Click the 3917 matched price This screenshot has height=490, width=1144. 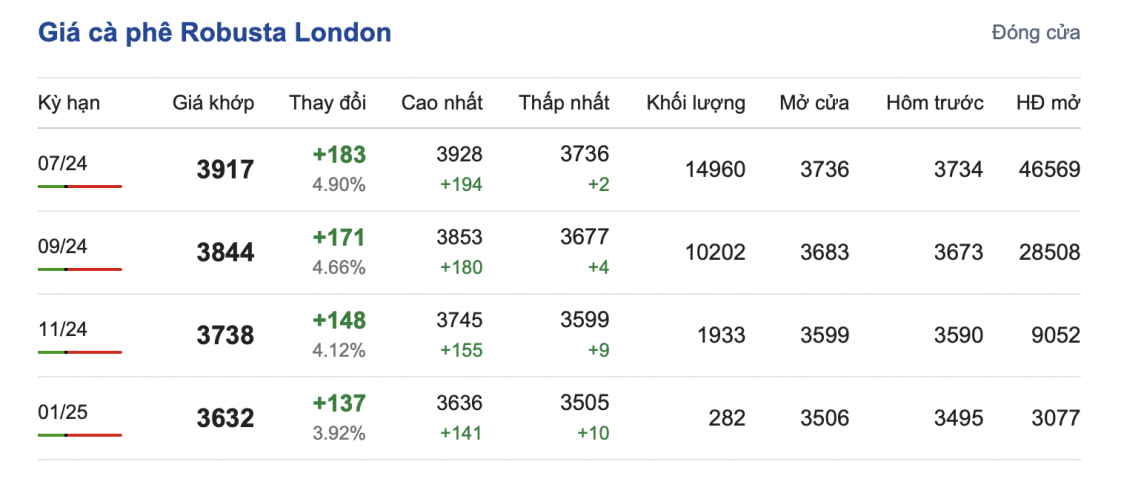point(225,170)
